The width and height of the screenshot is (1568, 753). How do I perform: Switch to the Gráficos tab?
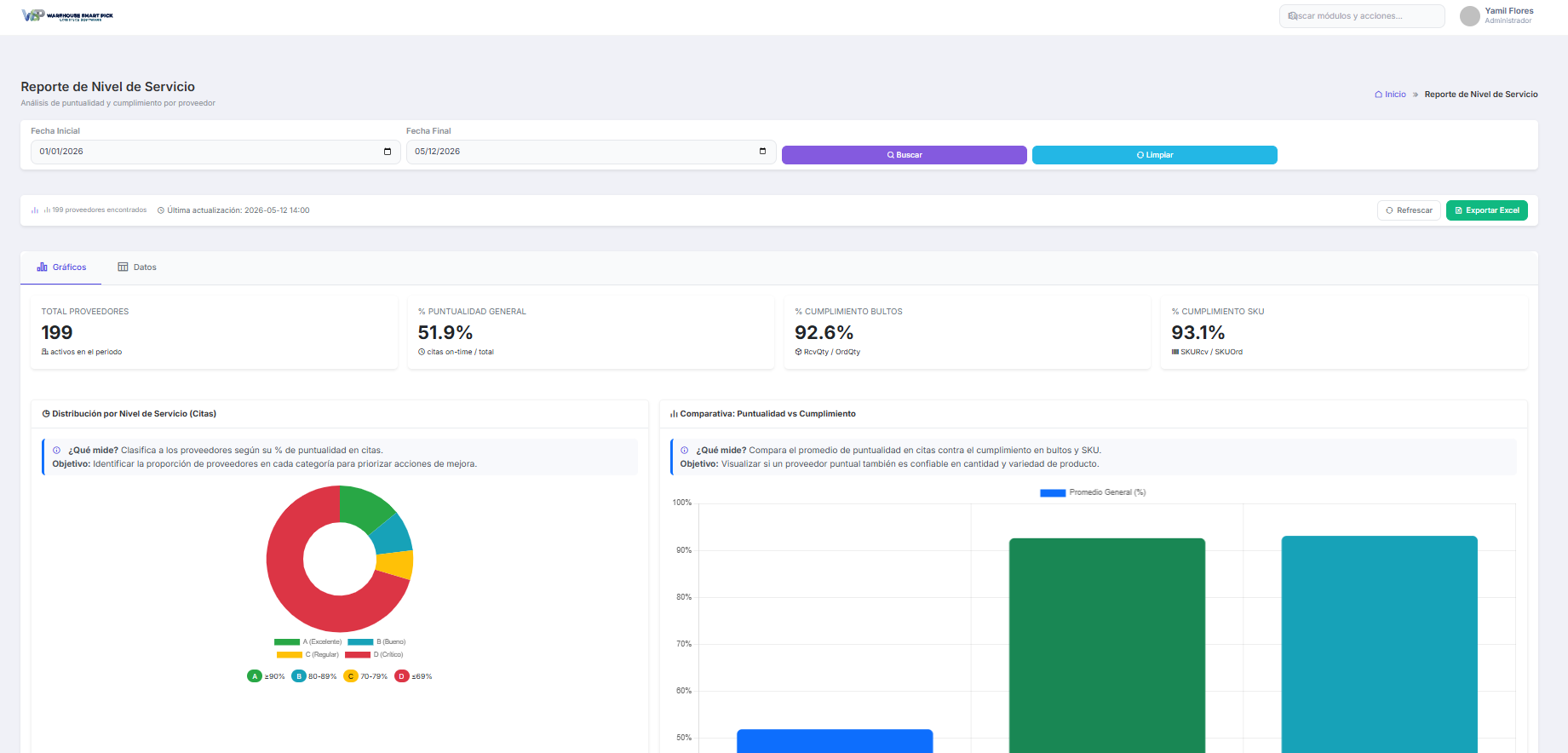[61, 267]
